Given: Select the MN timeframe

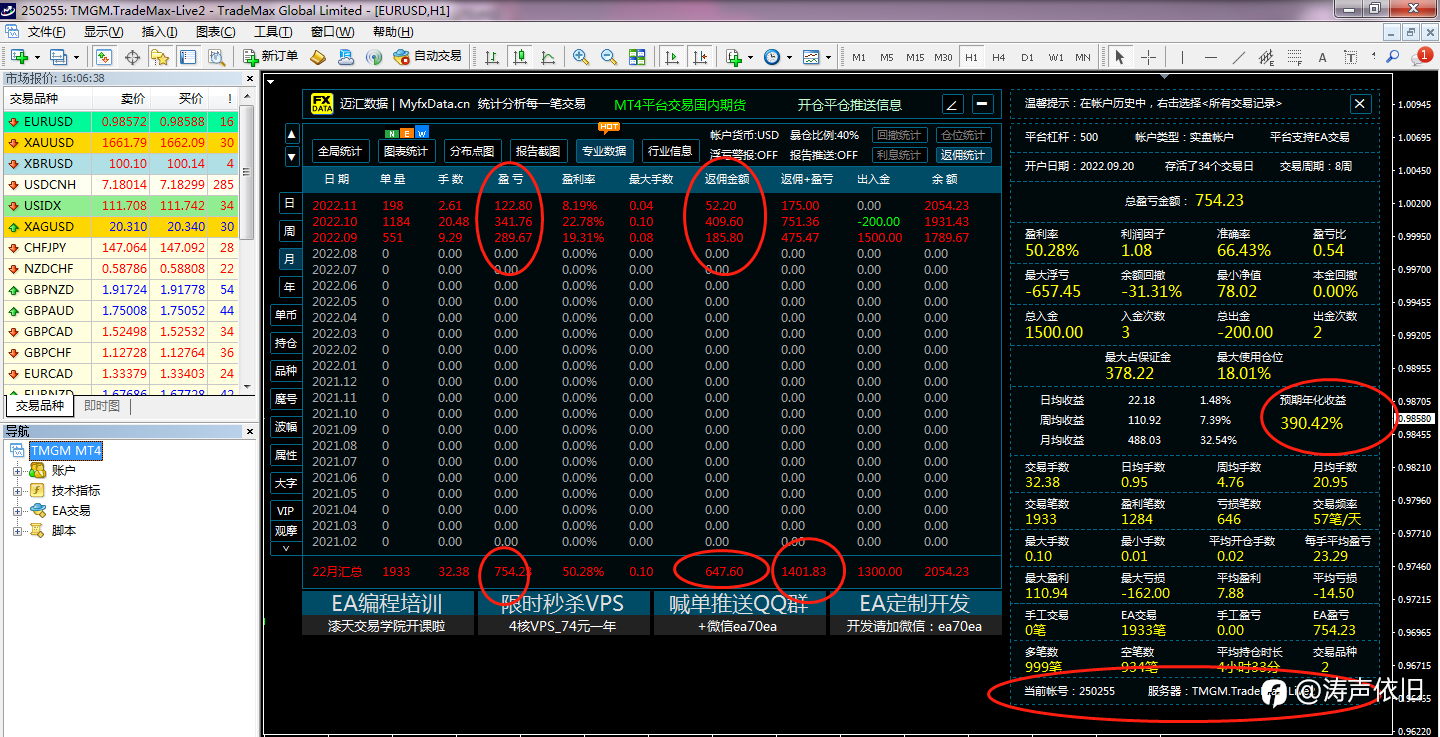Looking at the screenshot, I should 1083,57.
